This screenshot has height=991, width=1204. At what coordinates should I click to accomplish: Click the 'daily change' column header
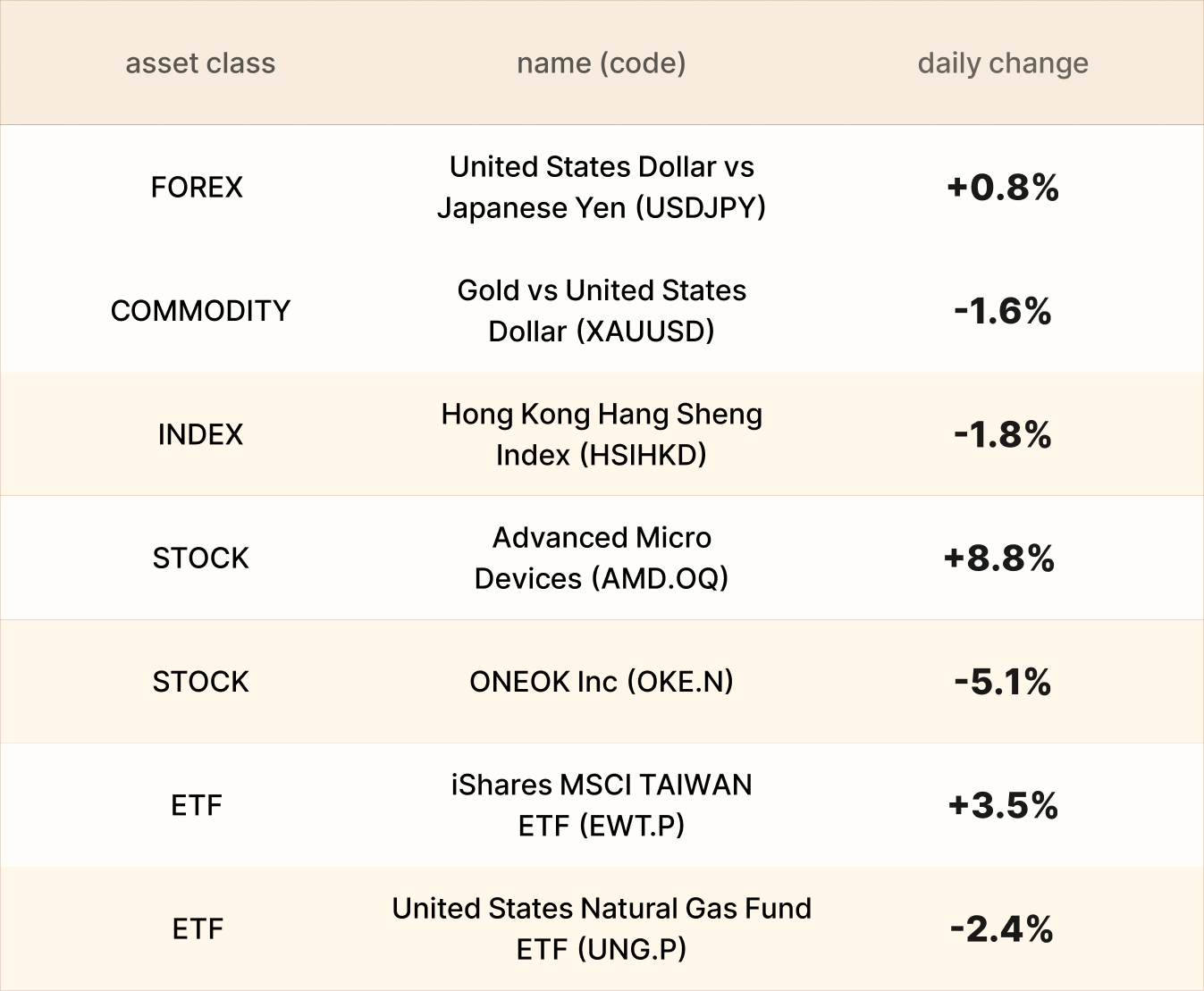(1002, 63)
